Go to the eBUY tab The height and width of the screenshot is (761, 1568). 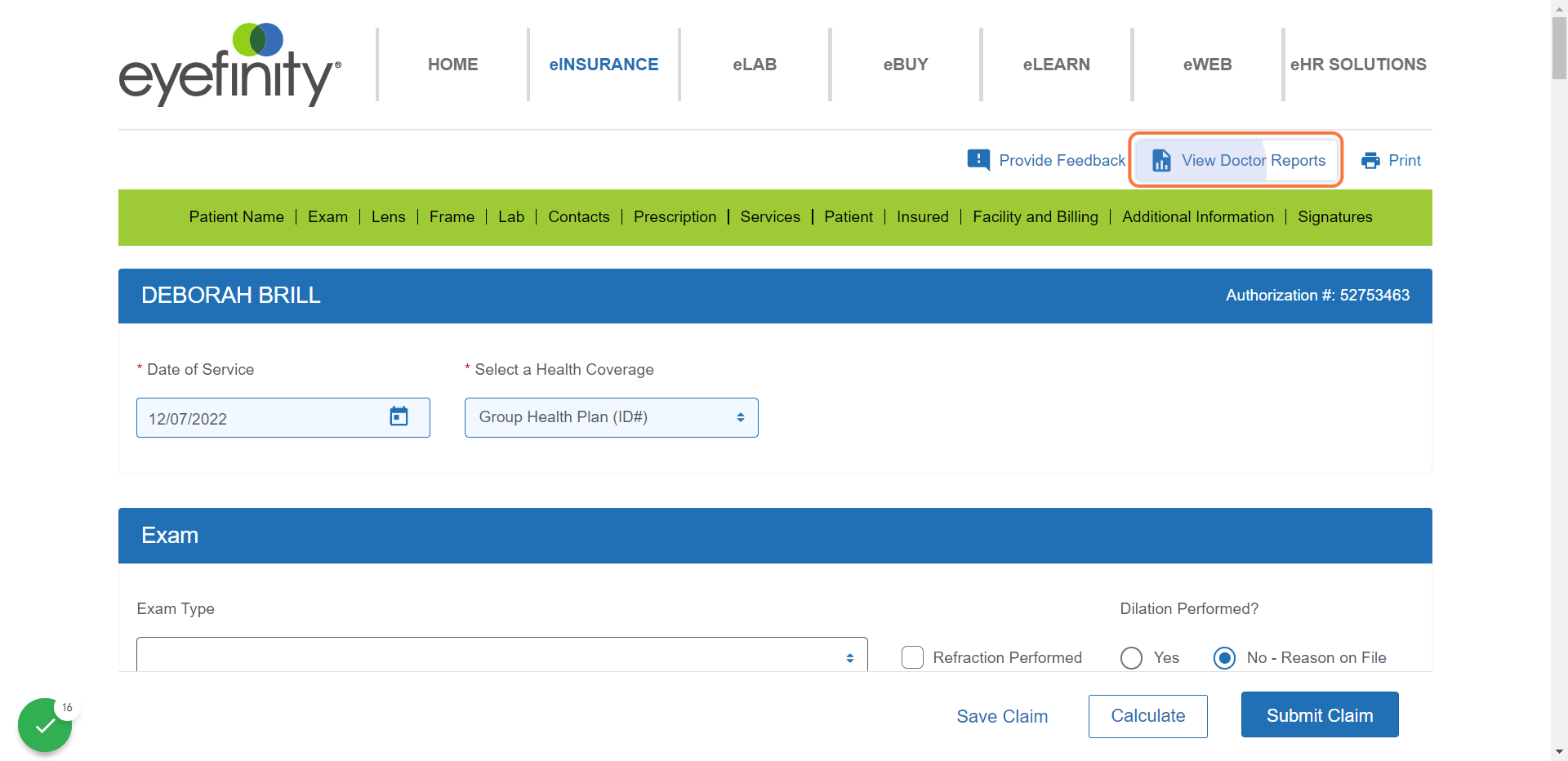906,65
